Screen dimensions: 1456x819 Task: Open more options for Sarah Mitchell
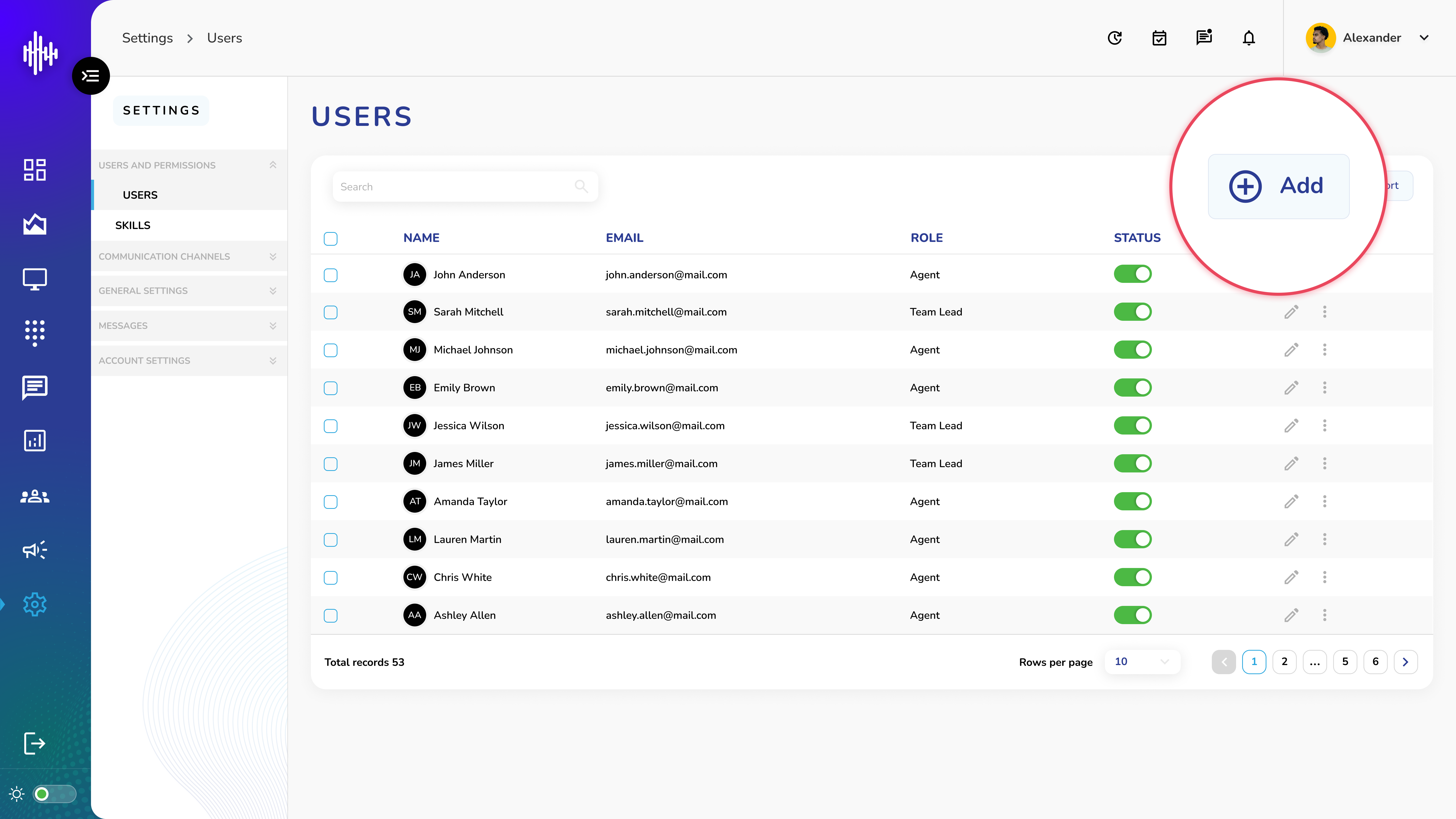pyautogui.click(x=1324, y=312)
